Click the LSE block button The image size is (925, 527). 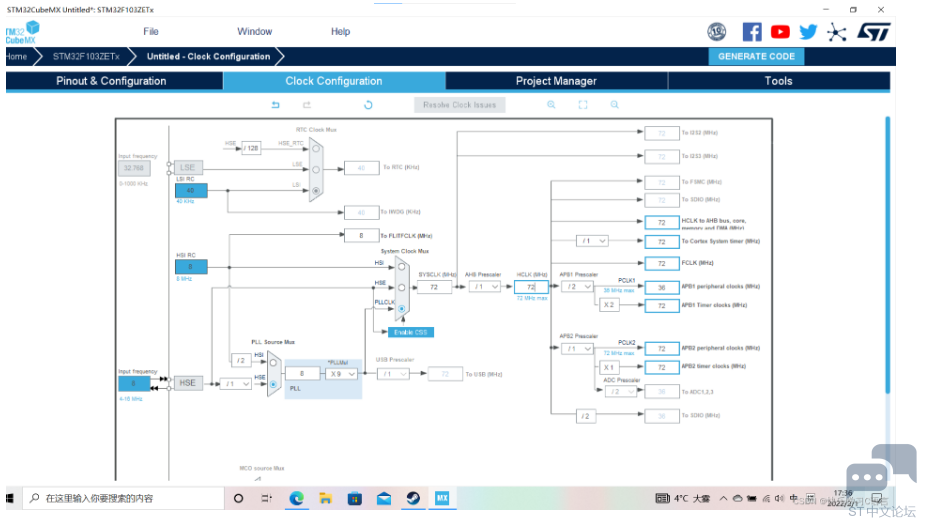coord(188,168)
